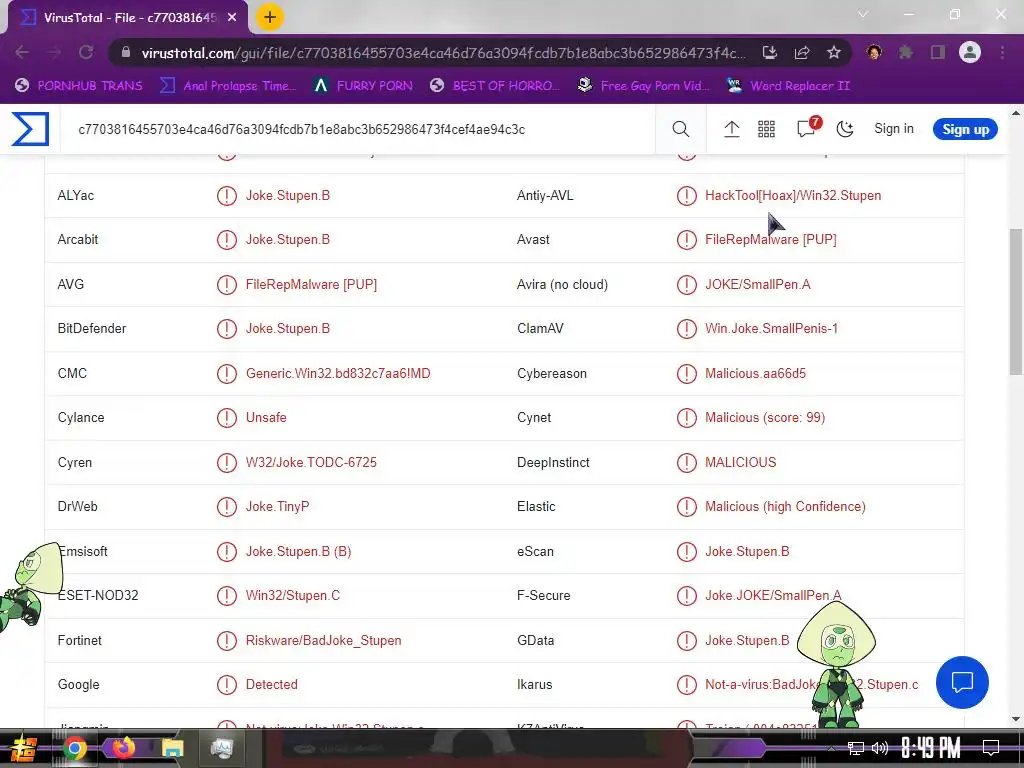Click the browser back arrow
Screen dimensions: 1024x768
coord(22,52)
